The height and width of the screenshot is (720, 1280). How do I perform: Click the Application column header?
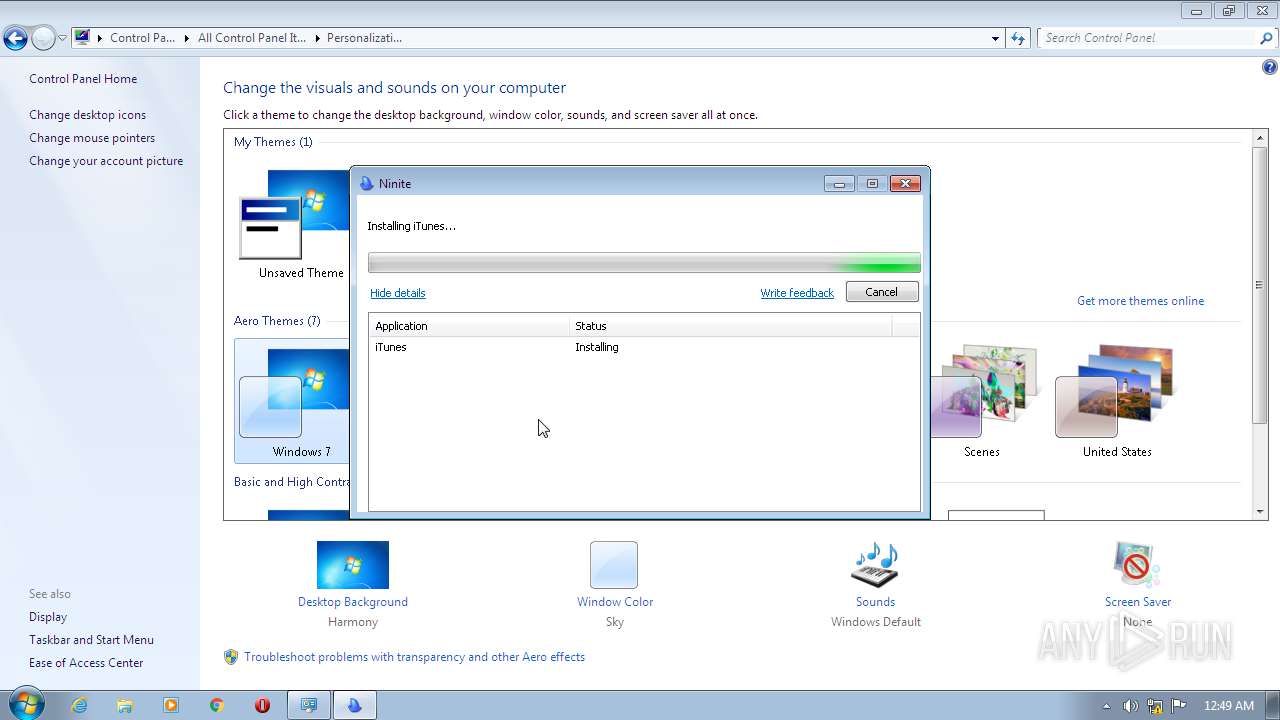(469, 326)
